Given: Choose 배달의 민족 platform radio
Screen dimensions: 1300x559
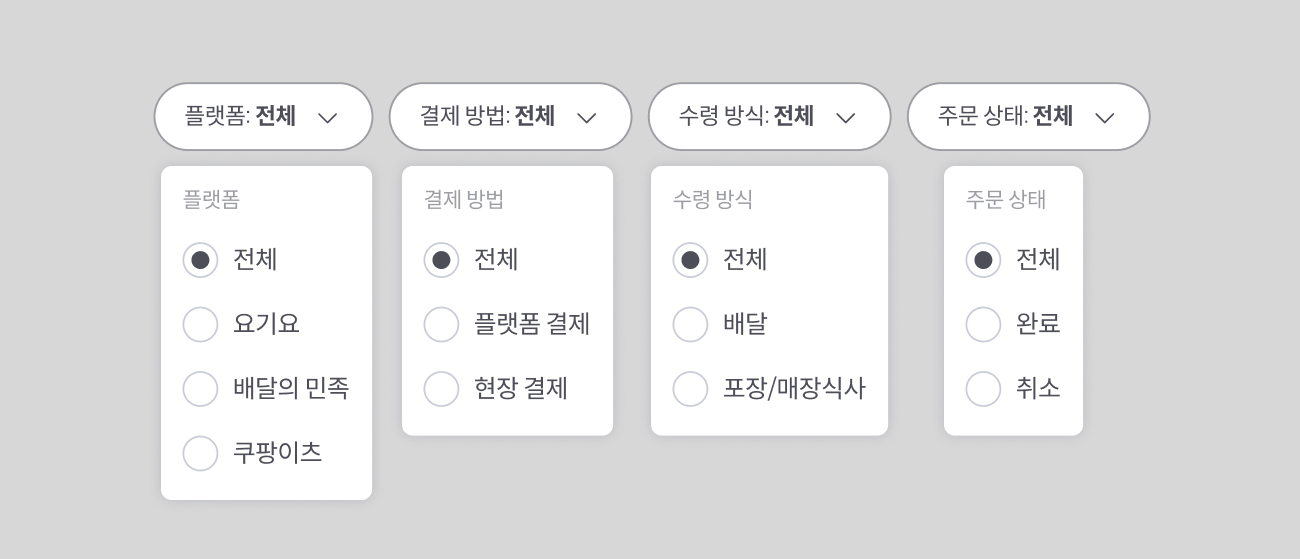Looking at the screenshot, I should pos(200,389).
